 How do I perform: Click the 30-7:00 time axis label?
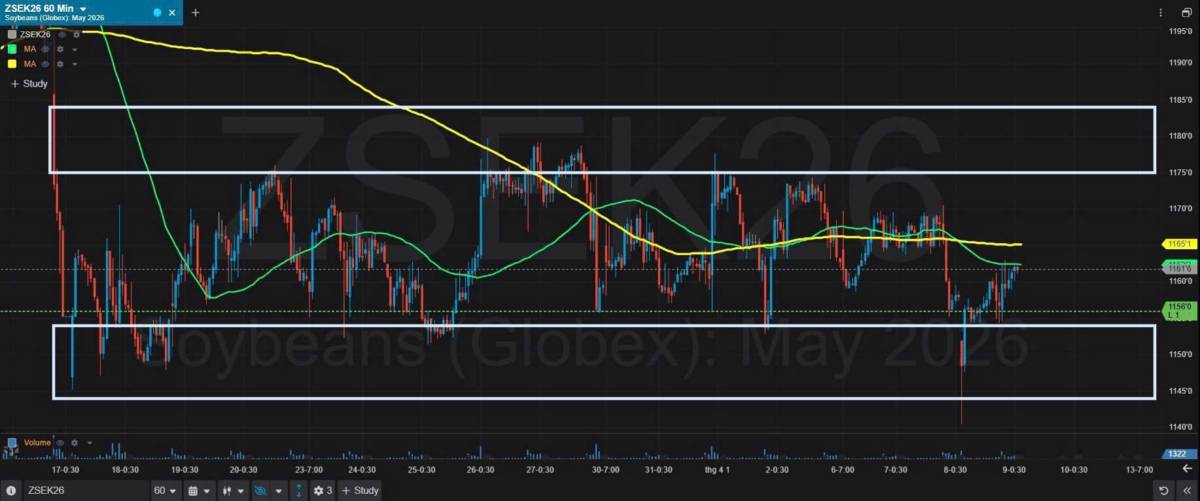[604, 469]
